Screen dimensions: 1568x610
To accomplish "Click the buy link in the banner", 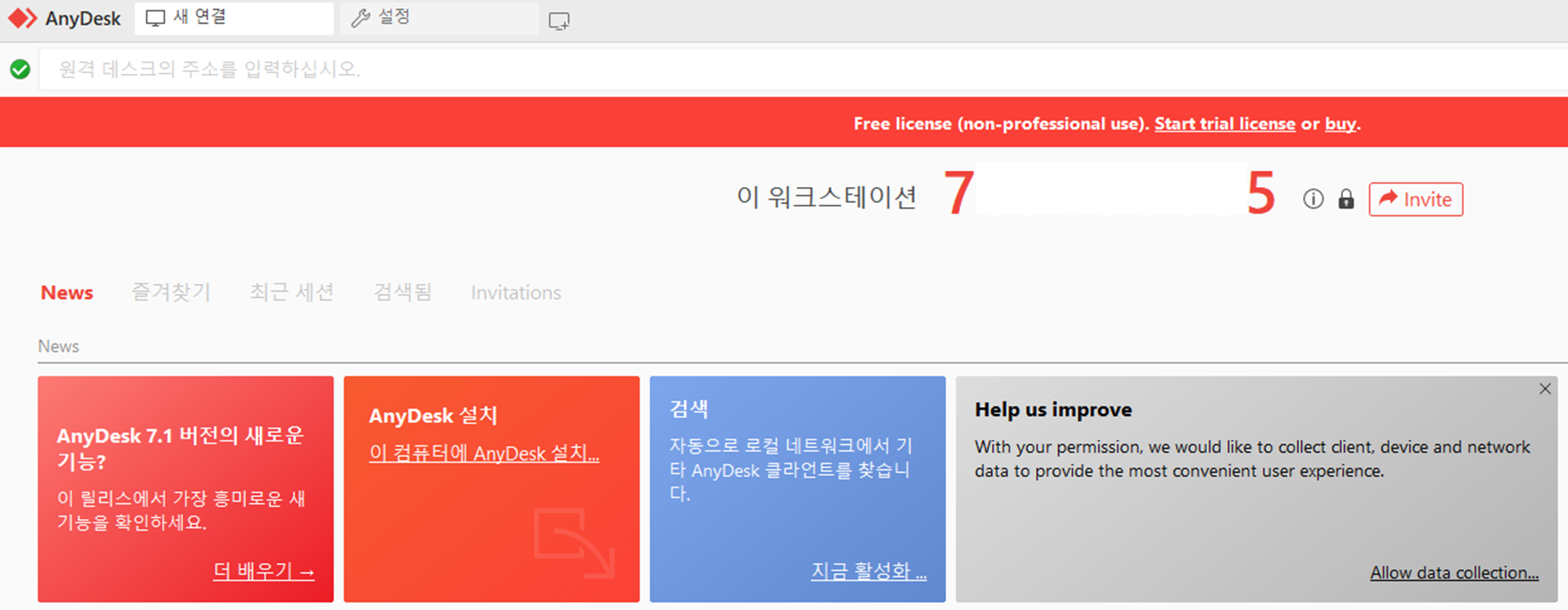I will coord(1341,124).
